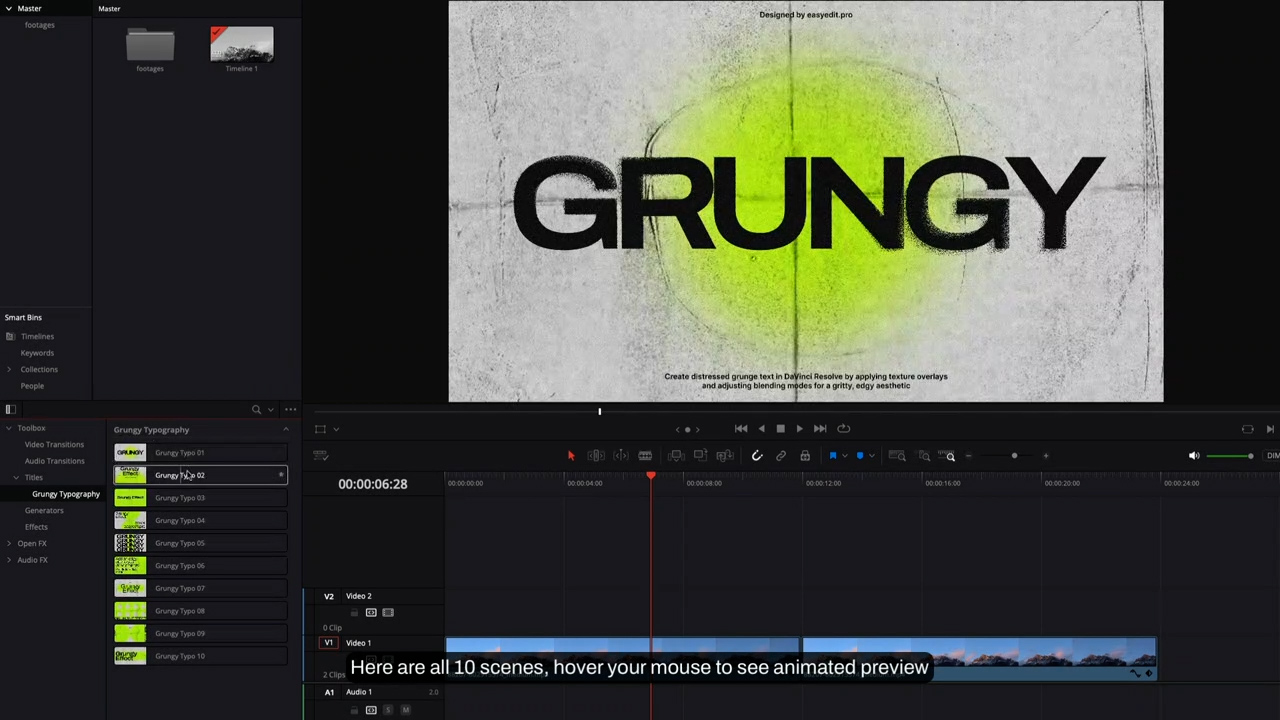This screenshot has height=720, width=1280.
Task: Open the effects panel three-dot options menu
Action: pyautogui.click(x=290, y=409)
